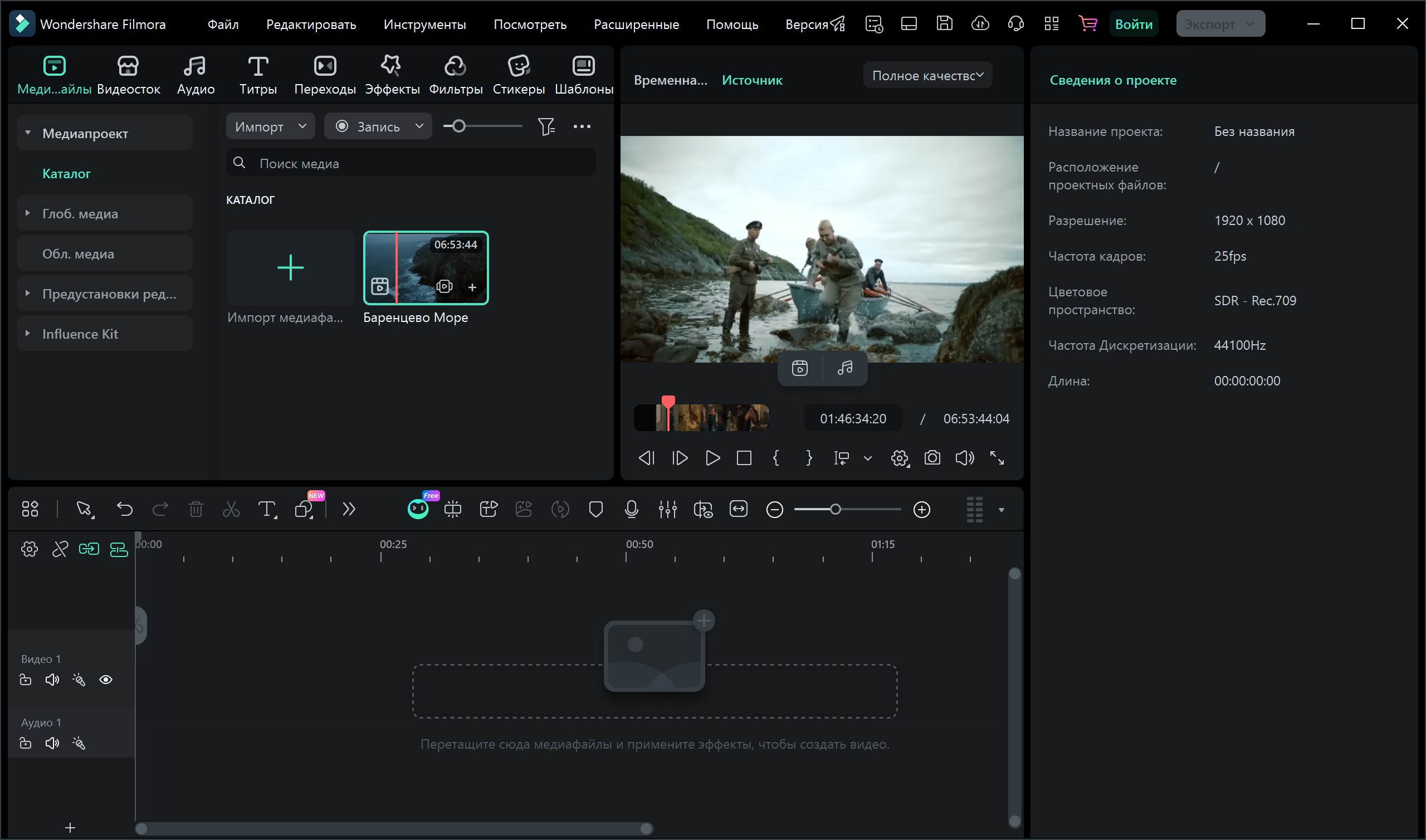Image resolution: width=1426 pixels, height=840 pixels.
Task: Mute the Audio 1 track
Action: tap(52, 743)
